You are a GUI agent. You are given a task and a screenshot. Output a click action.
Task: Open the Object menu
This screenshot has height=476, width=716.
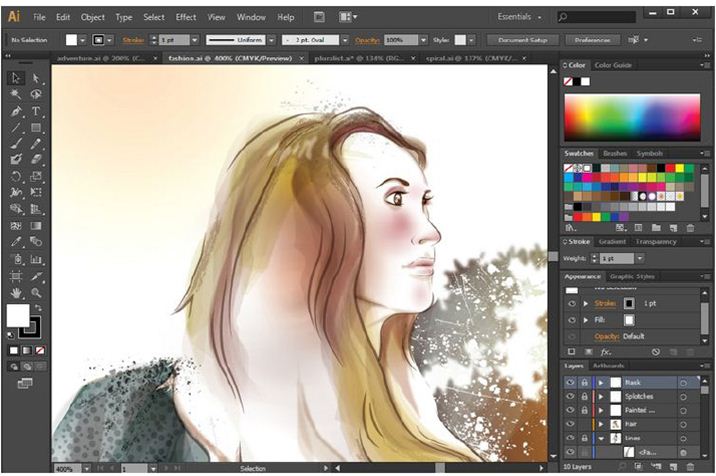pyautogui.click(x=93, y=17)
